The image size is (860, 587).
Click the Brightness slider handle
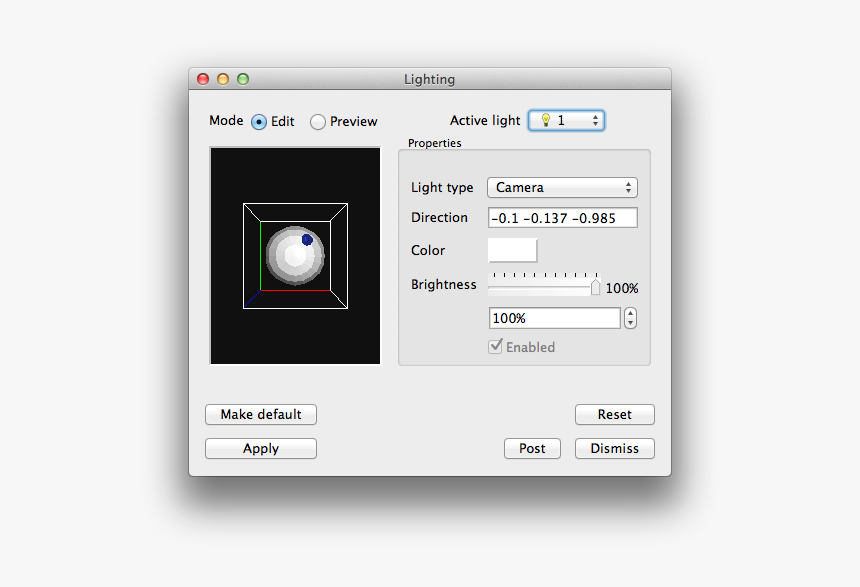[596, 287]
